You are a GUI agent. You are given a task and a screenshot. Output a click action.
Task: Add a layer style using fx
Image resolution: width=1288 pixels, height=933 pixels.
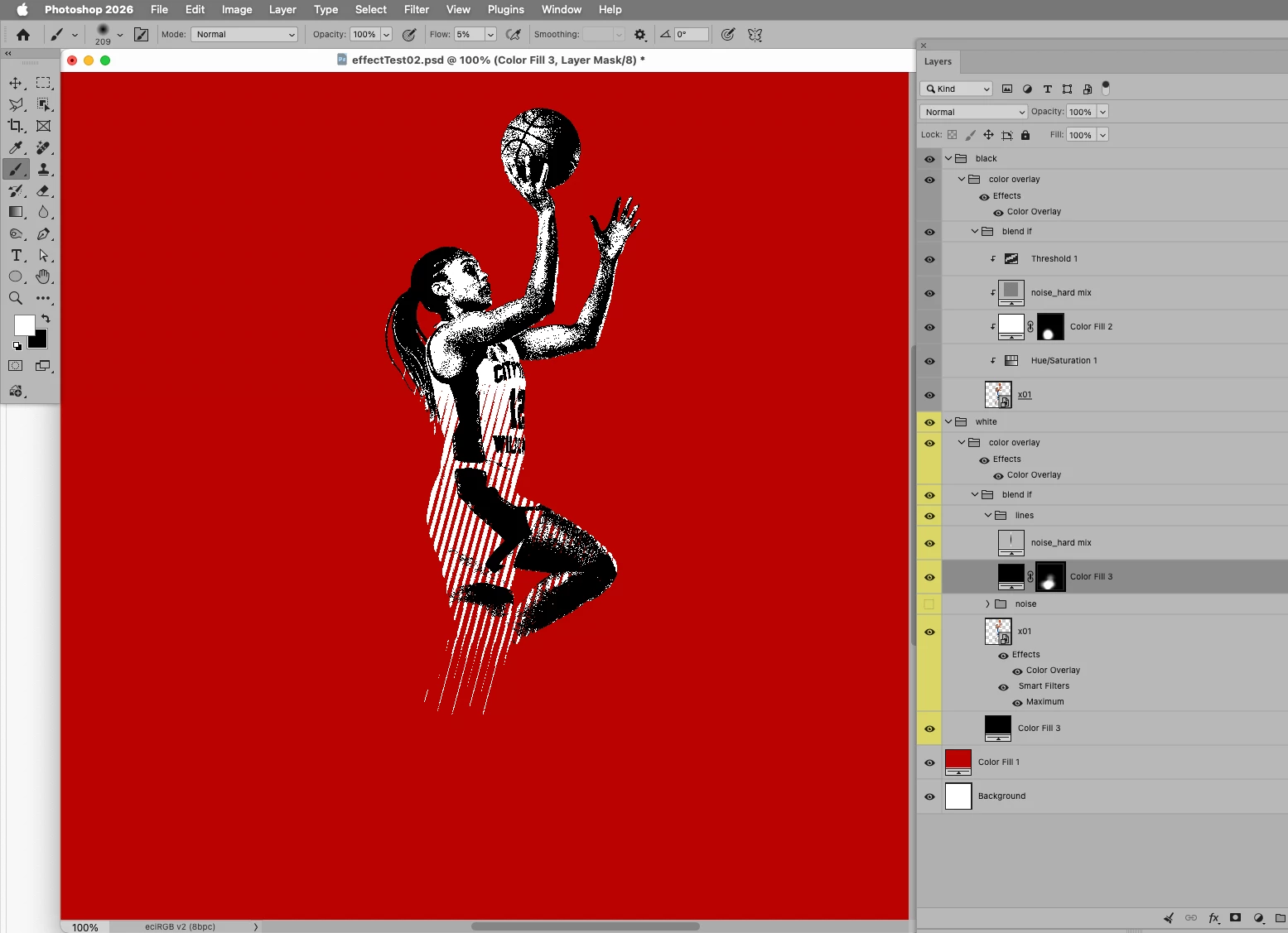pyautogui.click(x=1213, y=917)
